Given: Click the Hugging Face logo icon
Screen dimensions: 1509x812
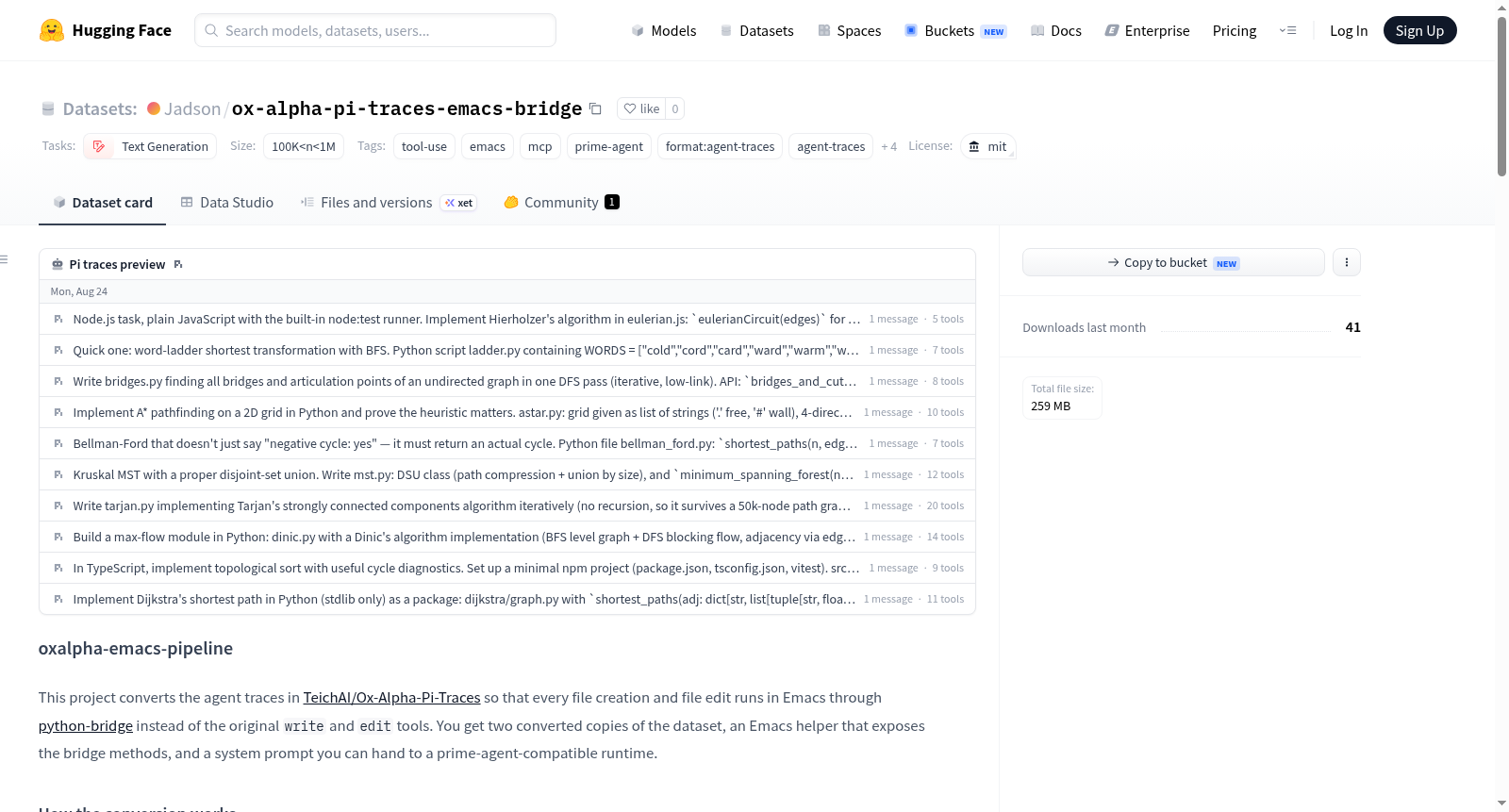Looking at the screenshot, I should (52, 30).
